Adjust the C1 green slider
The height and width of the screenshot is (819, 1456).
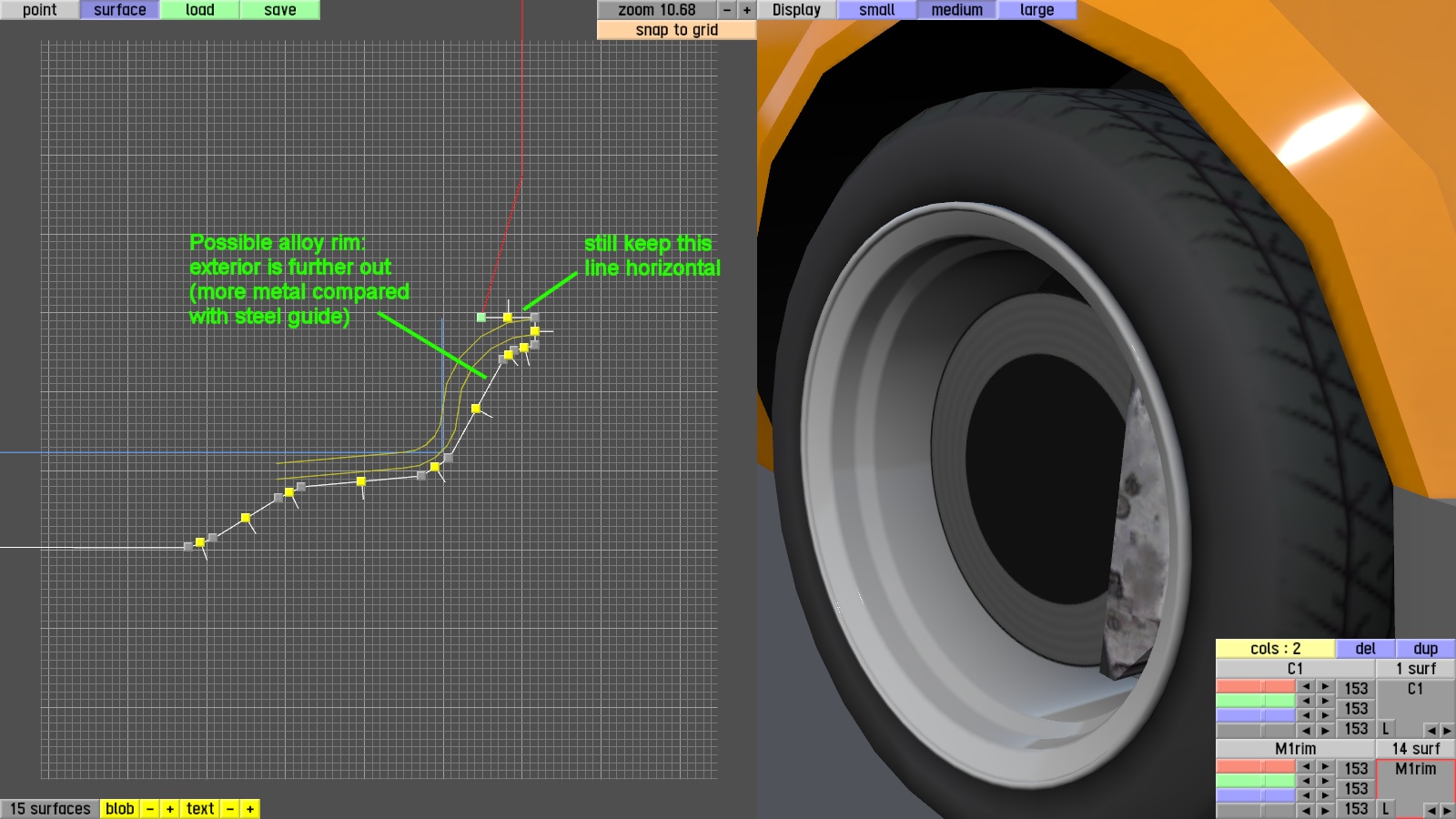click(1256, 701)
